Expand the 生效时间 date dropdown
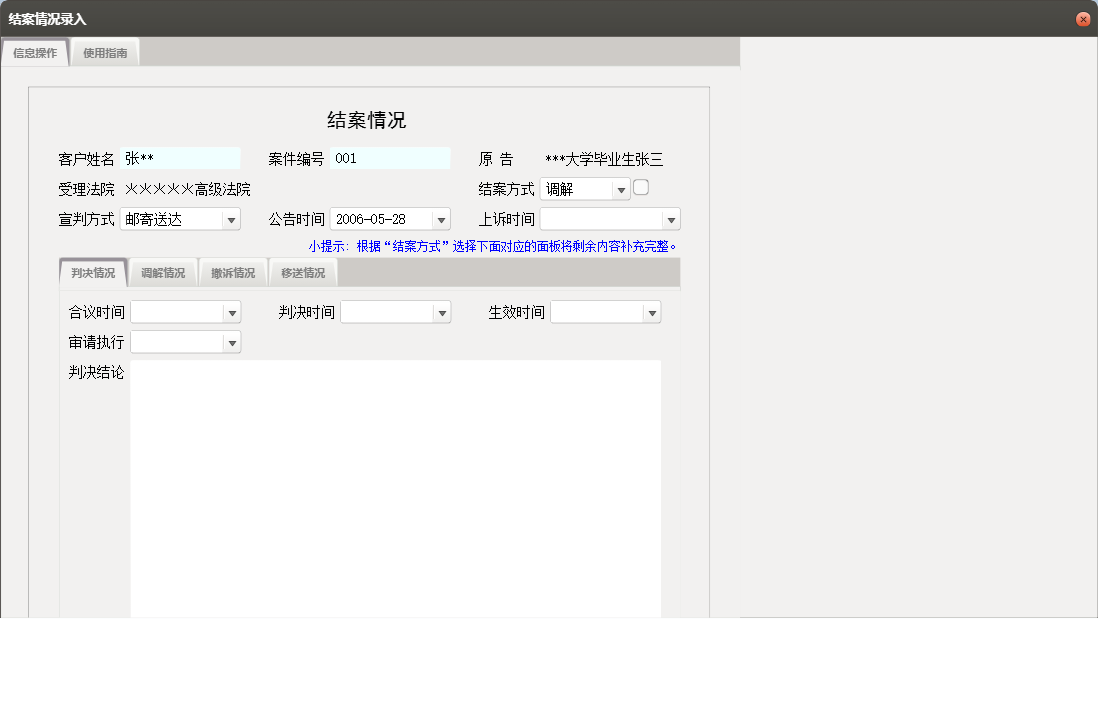The height and width of the screenshot is (709, 1098). click(652, 313)
